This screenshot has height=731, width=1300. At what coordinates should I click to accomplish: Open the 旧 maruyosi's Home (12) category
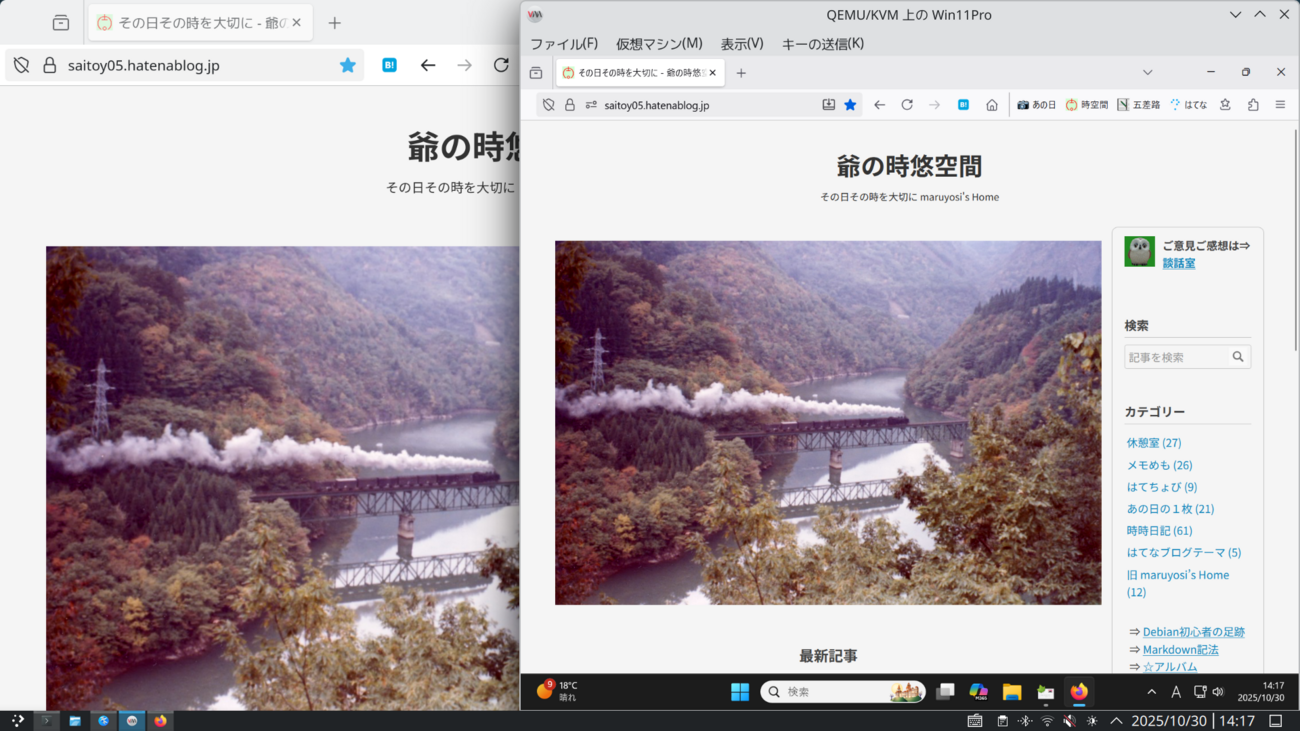[x=1178, y=583]
